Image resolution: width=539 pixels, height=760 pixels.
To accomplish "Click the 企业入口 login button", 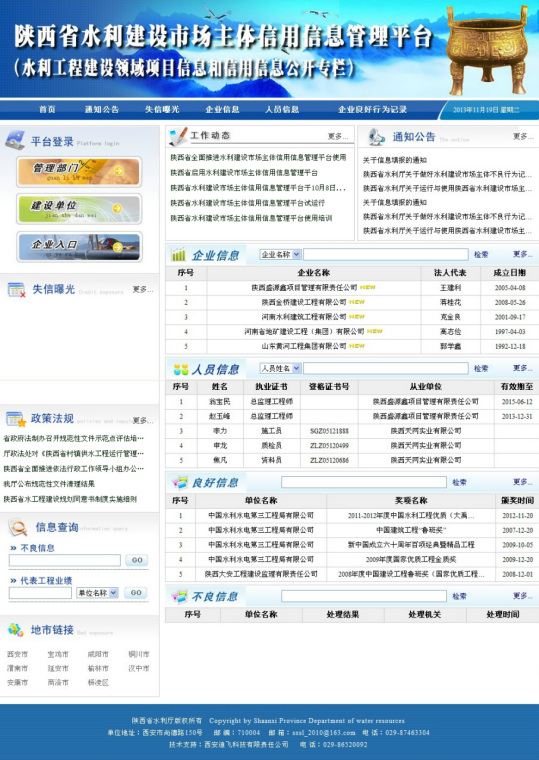I will point(79,247).
